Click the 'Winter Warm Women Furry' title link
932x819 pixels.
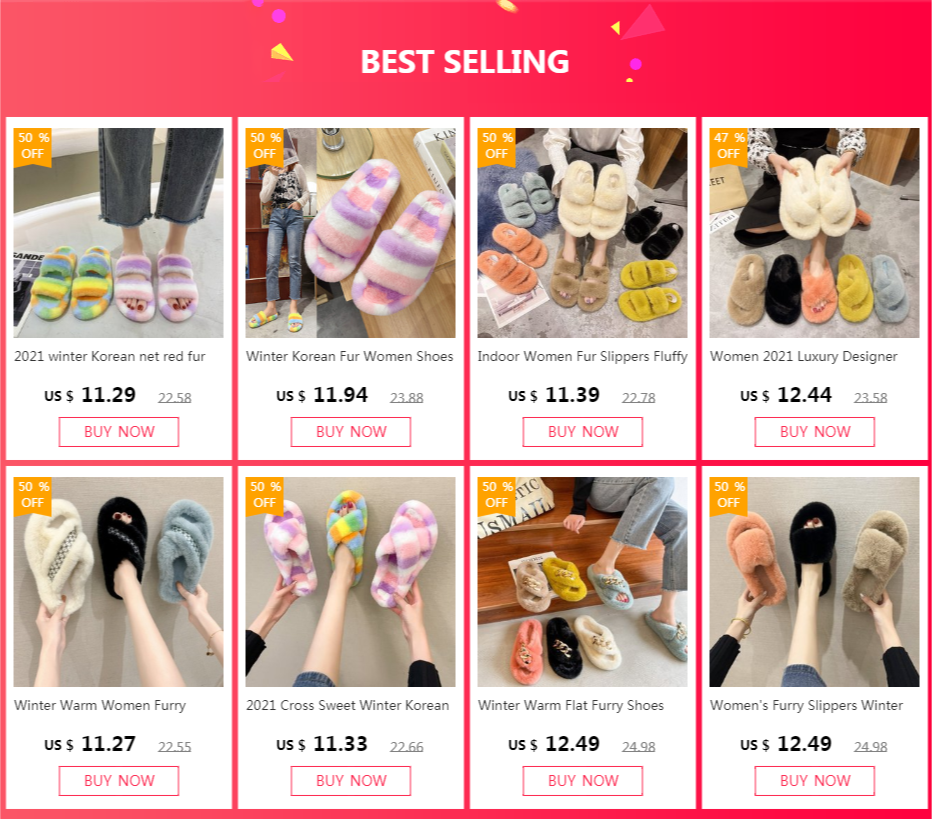[100, 705]
